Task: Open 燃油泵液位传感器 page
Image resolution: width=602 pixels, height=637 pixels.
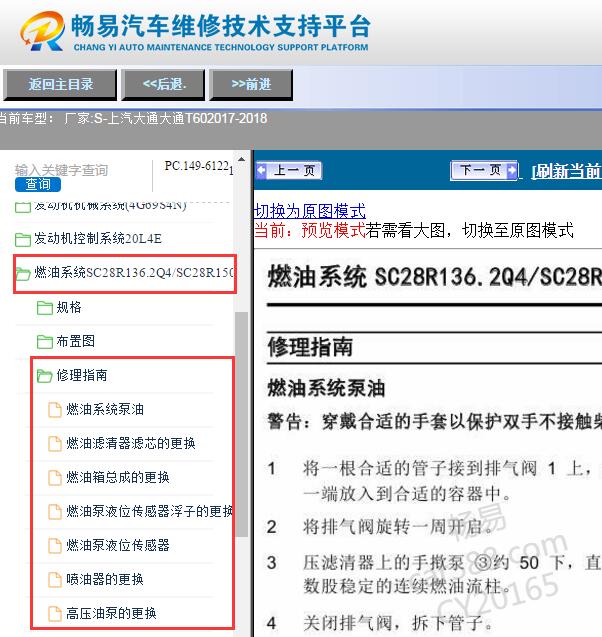Action: (118, 545)
